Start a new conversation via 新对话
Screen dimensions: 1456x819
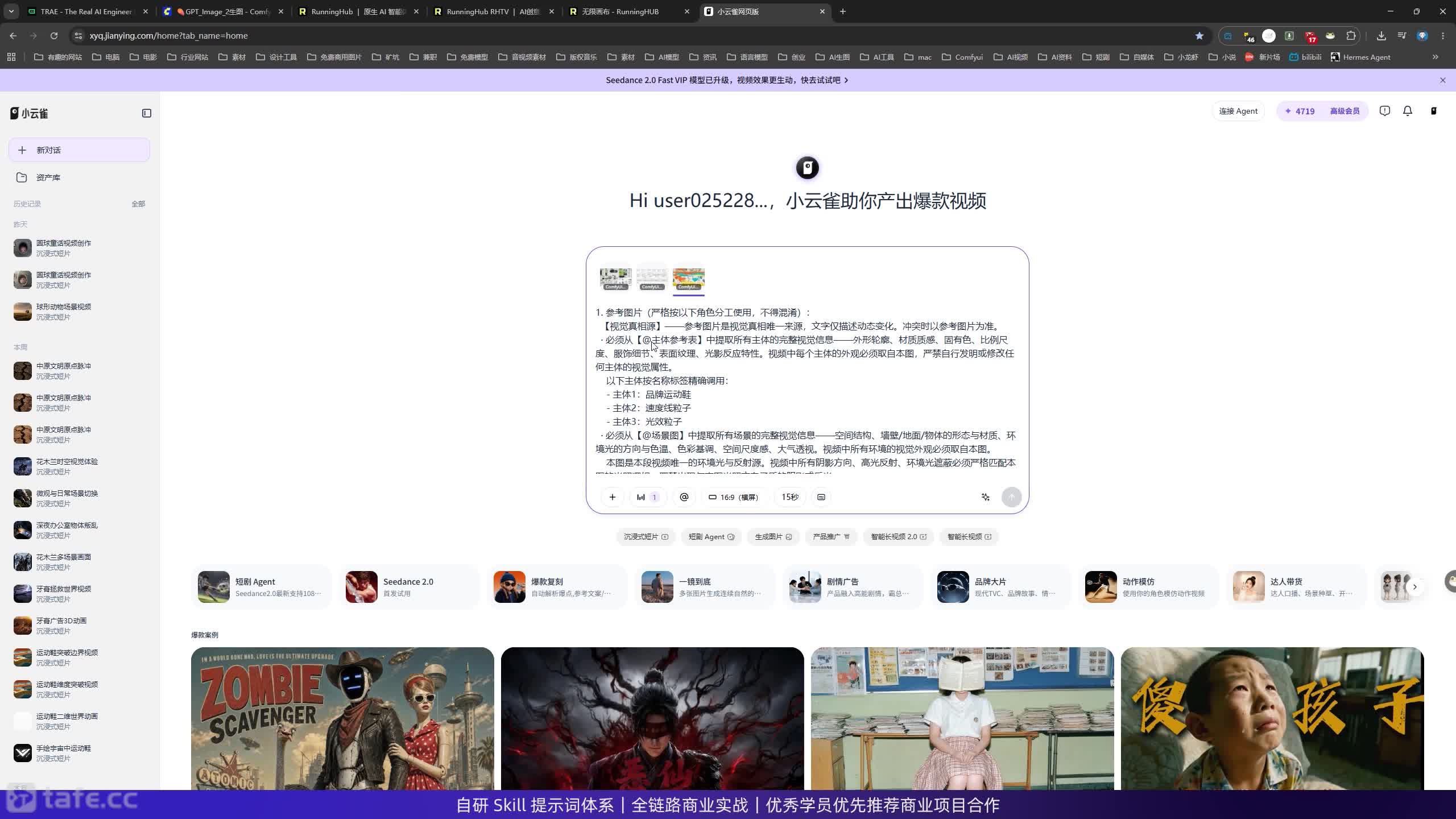point(79,150)
